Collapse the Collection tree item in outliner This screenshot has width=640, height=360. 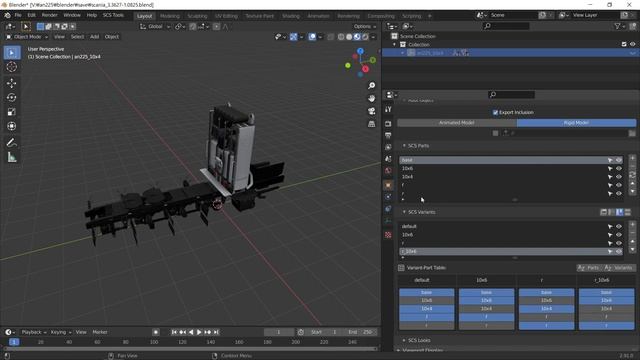pyautogui.click(x=395, y=44)
